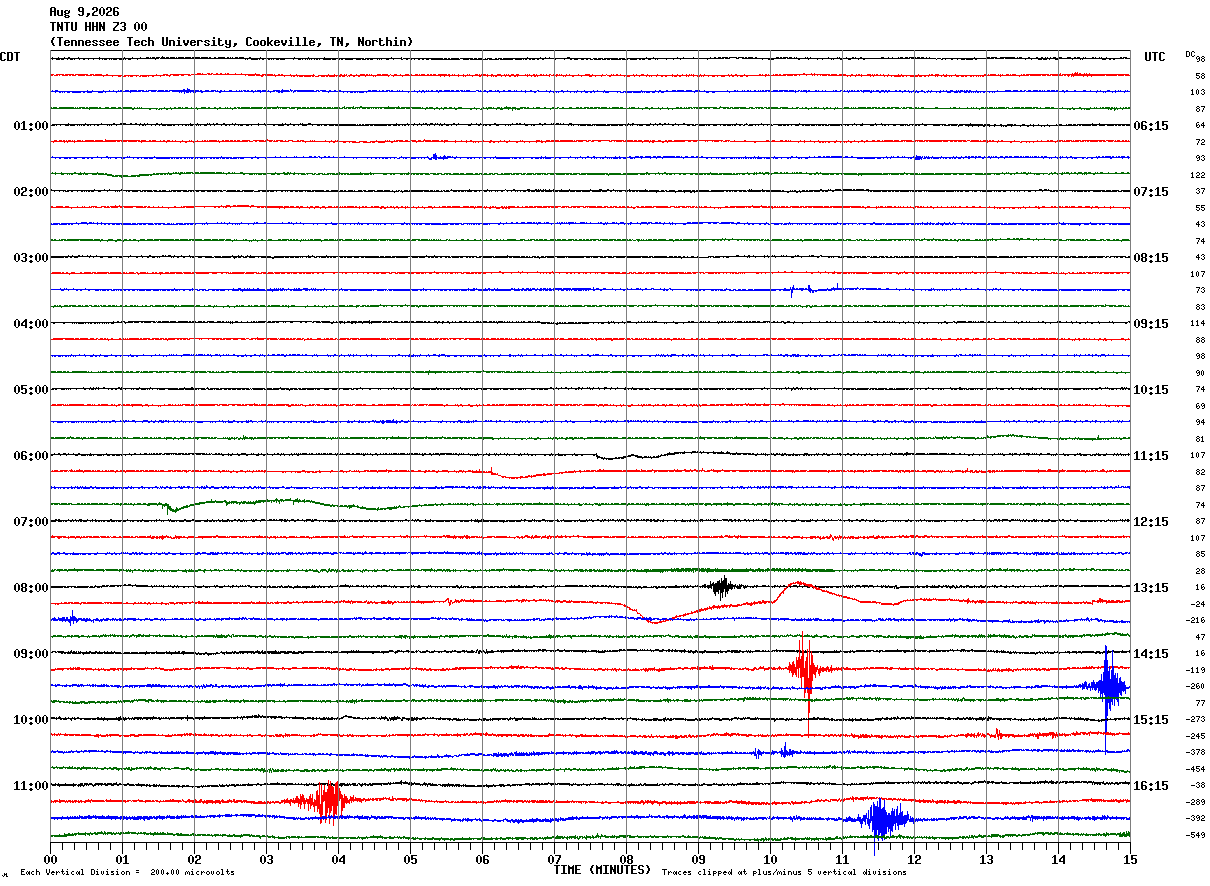
Task: Click the 16:15 UTC time label
Action: [1151, 786]
